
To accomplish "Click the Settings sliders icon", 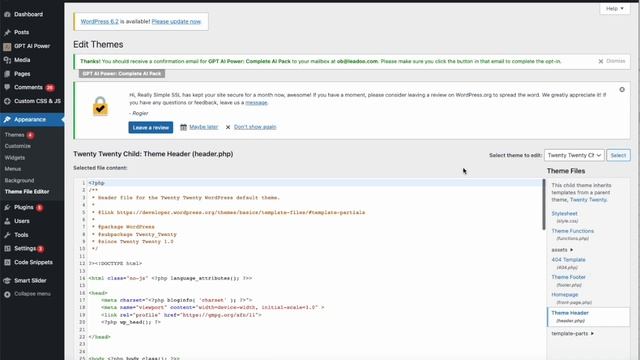I will [7, 249].
